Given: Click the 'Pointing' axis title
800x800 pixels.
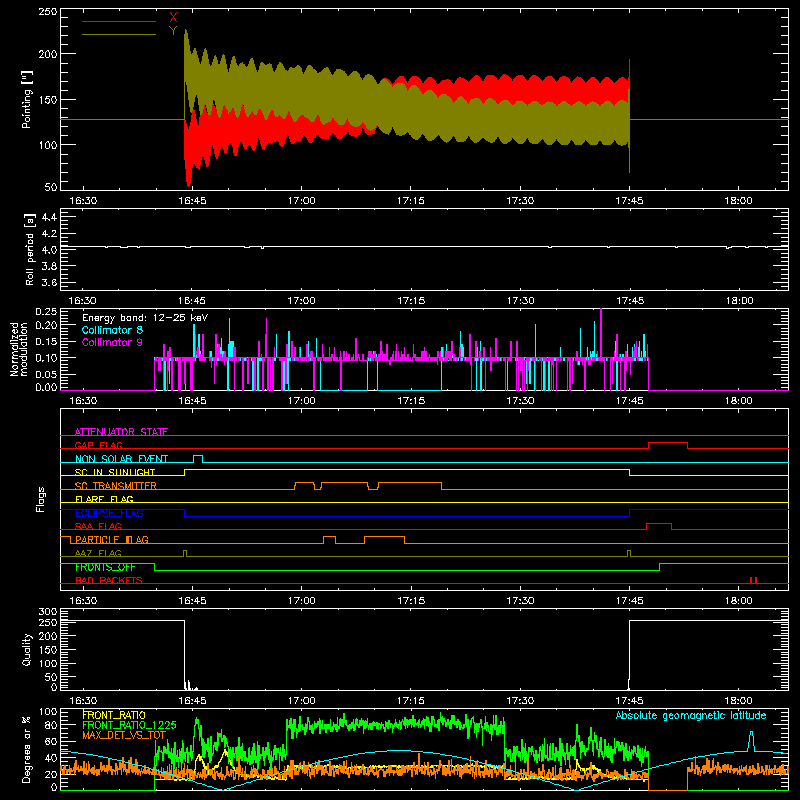Looking at the screenshot, I should pyautogui.click(x=27, y=99).
